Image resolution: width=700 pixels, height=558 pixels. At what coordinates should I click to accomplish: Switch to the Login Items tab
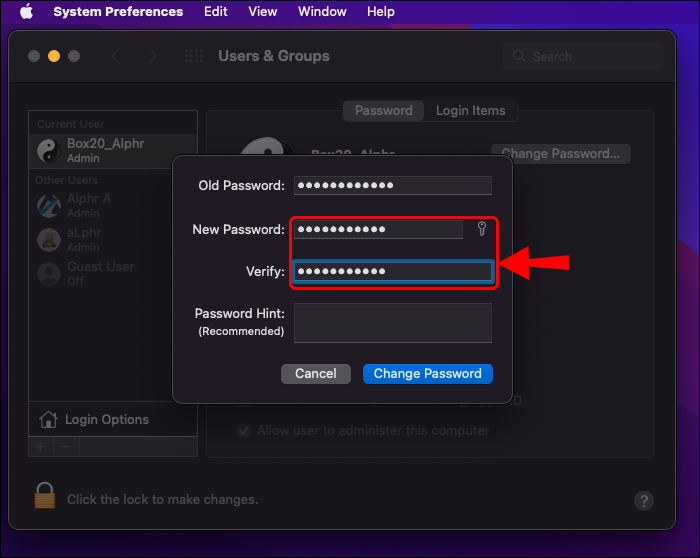470,111
